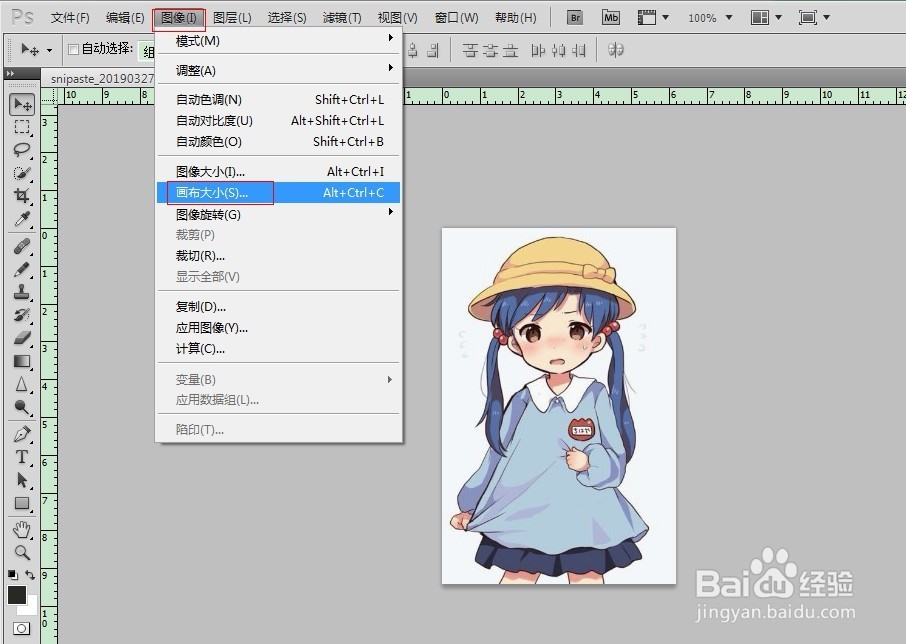Select the Brush tool
The image size is (906, 644).
[22, 270]
